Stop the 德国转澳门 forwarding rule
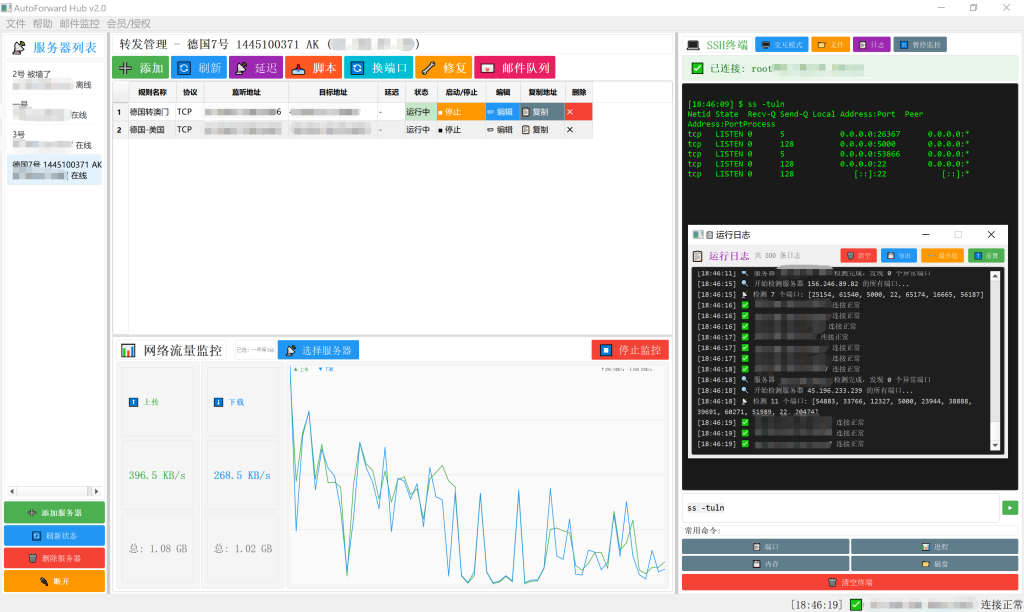Image resolution: width=1024 pixels, height=612 pixels. click(x=461, y=112)
